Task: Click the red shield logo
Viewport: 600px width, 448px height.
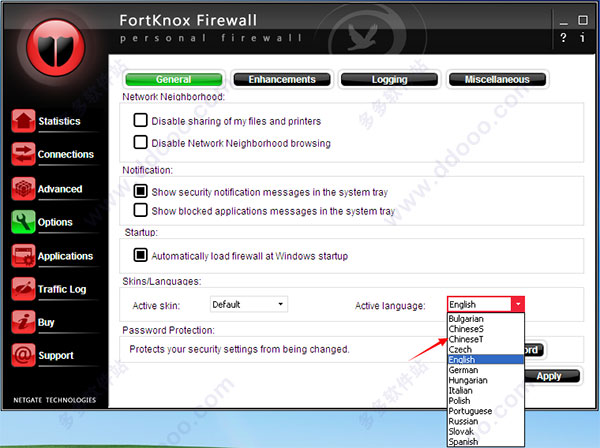Action: [x=56, y=47]
